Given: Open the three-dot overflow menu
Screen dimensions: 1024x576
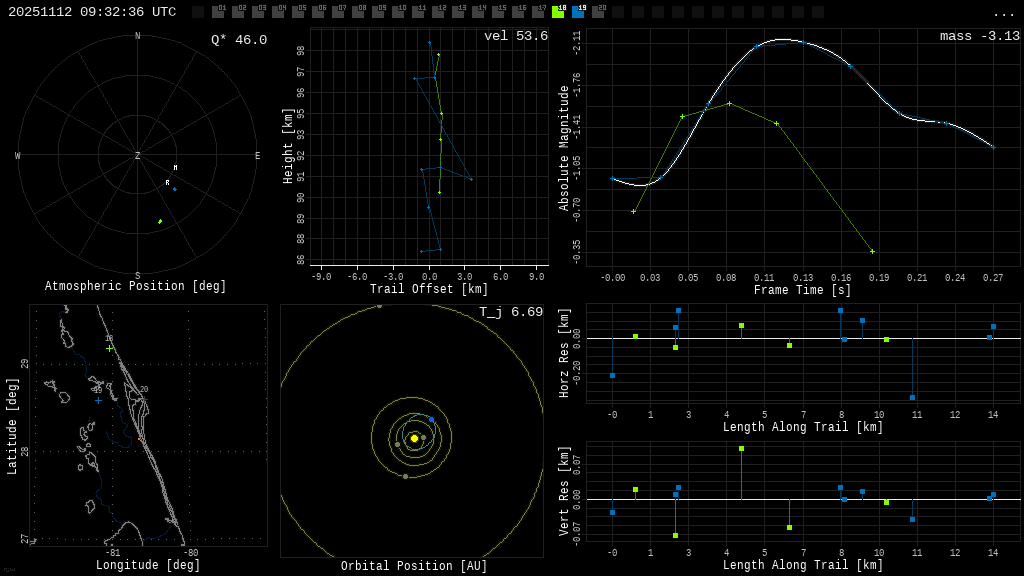Looking at the screenshot, I should [1003, 13].
